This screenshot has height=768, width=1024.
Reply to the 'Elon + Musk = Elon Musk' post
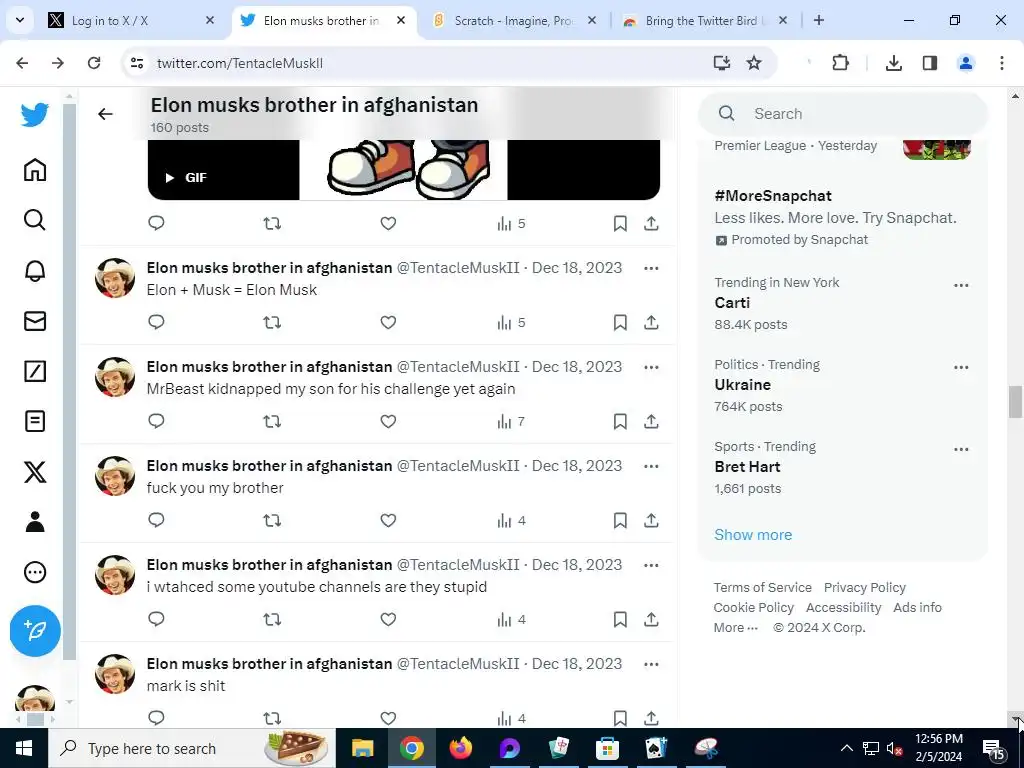[x=156, y=322]
